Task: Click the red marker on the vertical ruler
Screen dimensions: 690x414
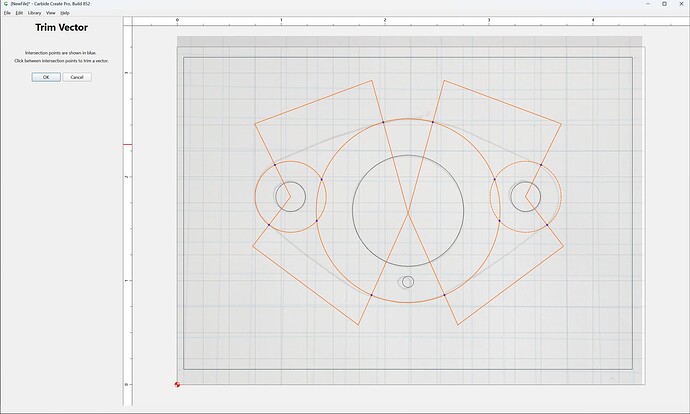Action: pyautogui.click(x=128, y=144)
